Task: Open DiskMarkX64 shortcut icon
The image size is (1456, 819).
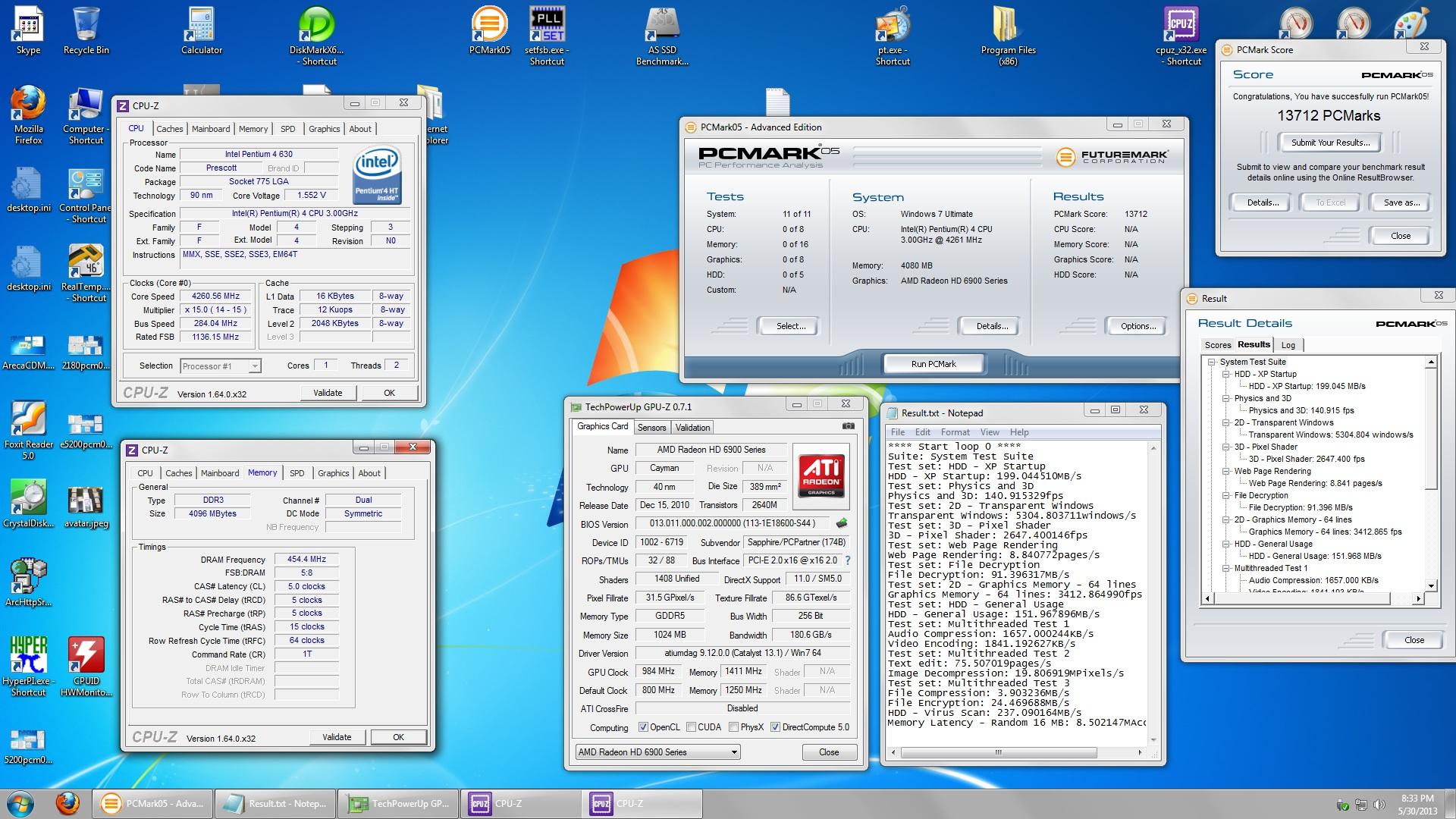Action: [x=316, y=36]
